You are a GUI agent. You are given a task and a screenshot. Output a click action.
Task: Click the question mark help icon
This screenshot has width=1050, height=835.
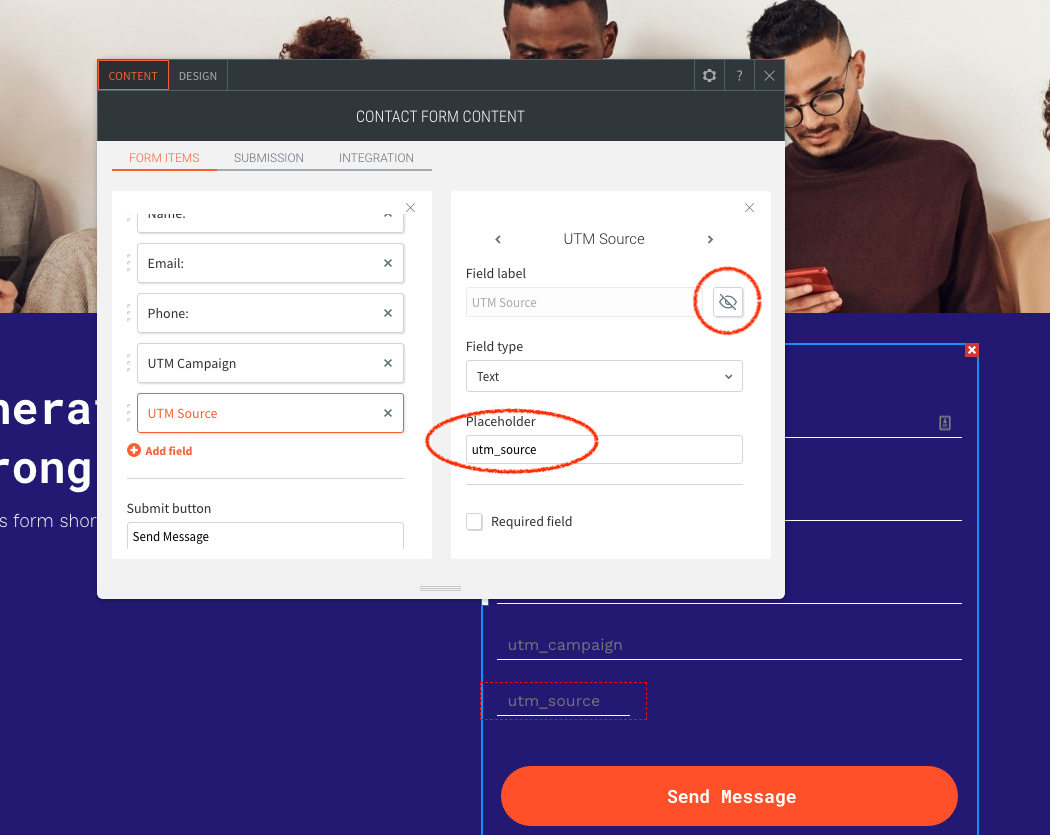tap(739, 76)
